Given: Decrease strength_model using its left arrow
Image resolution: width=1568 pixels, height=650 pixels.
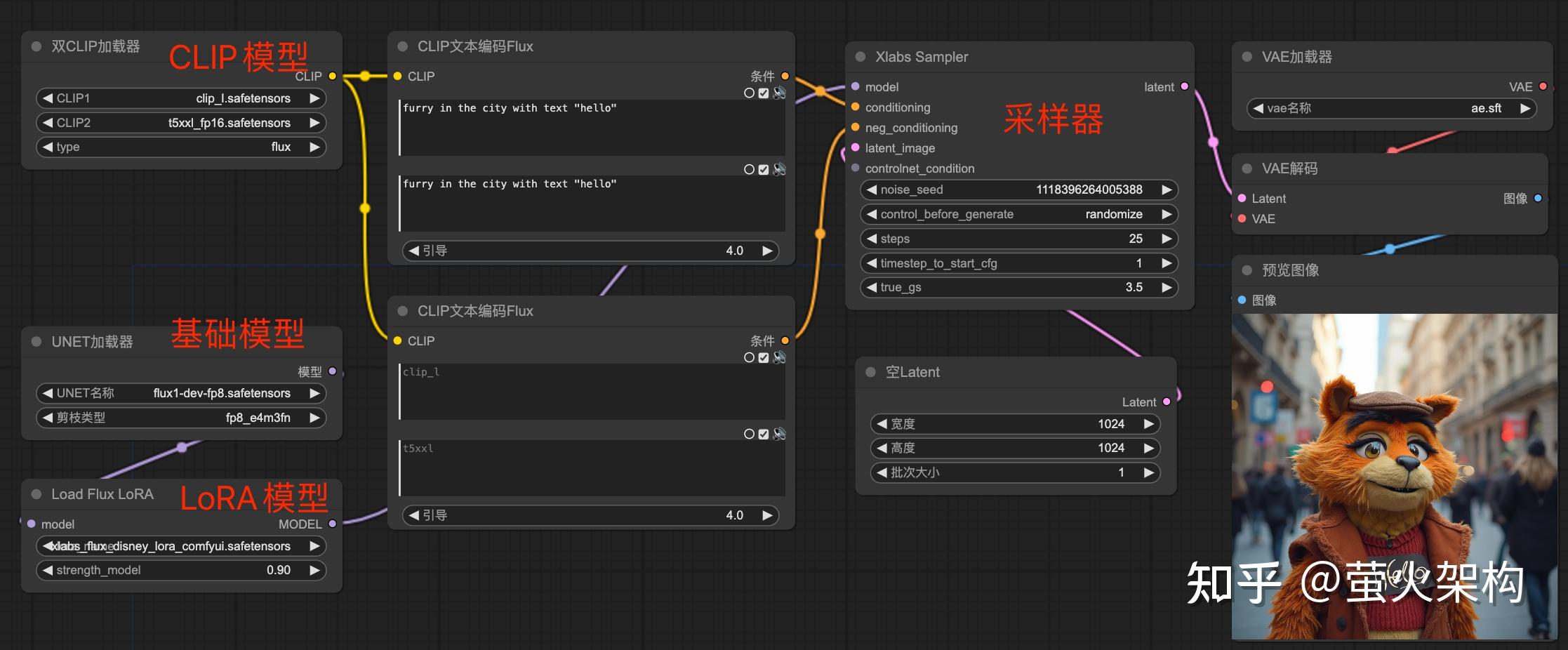Looking at the screenshot, I should click(x=46, y=570).
